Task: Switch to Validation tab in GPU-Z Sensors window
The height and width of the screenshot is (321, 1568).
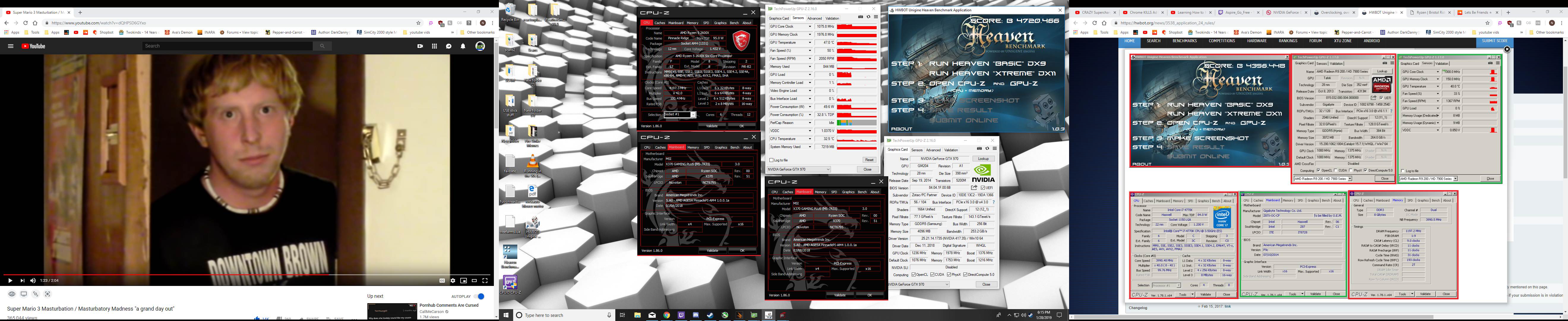Action: [x=832, y=18]
